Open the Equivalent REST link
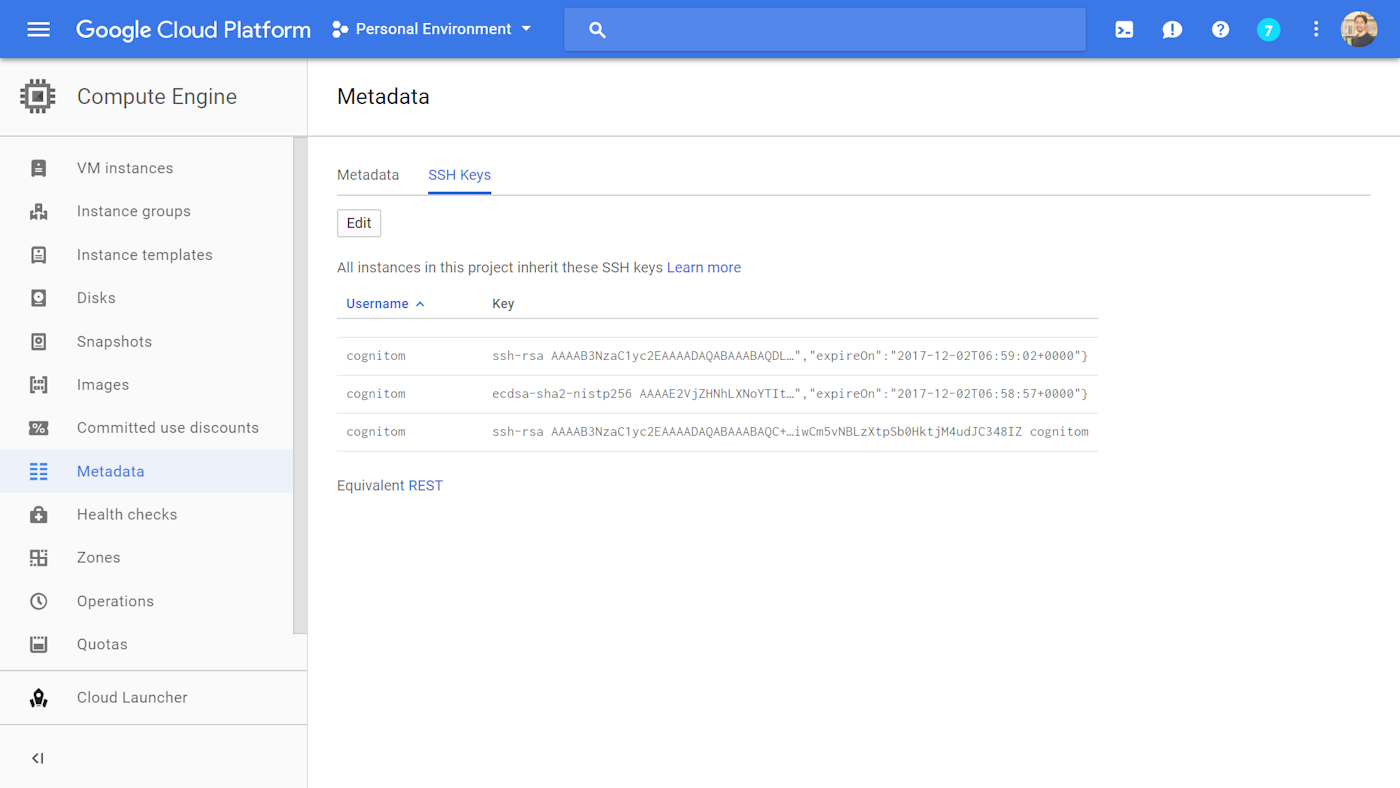This screenshot has height=788, width=1400. point(425,486)
